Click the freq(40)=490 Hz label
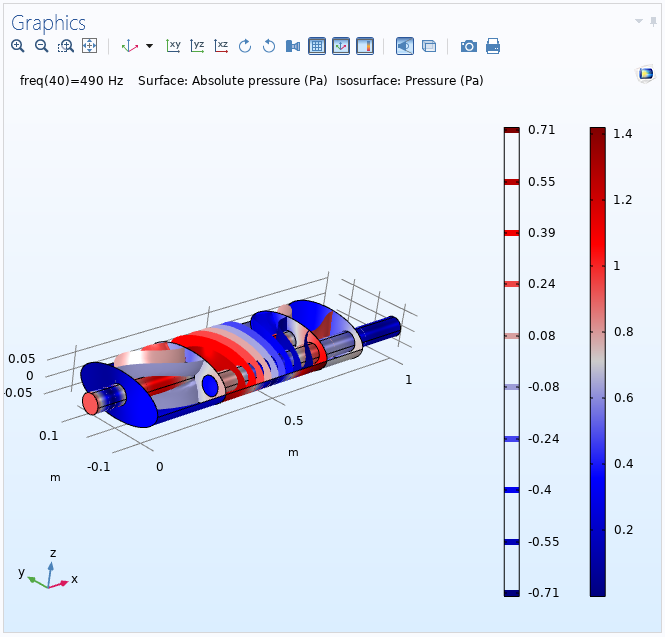 pyautogui.click(x=72, y=81)
